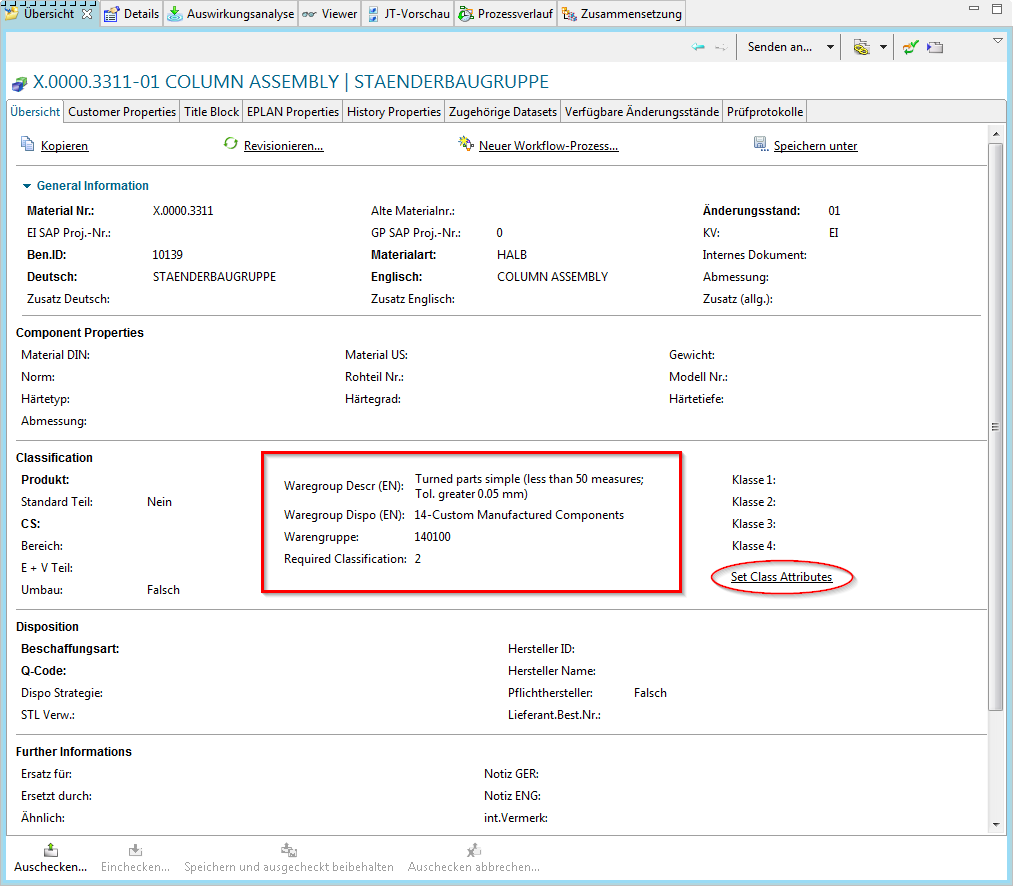The image size is (1013, 886).
Task: Open the Customer Properties tab
Action: tap(122, 112)
